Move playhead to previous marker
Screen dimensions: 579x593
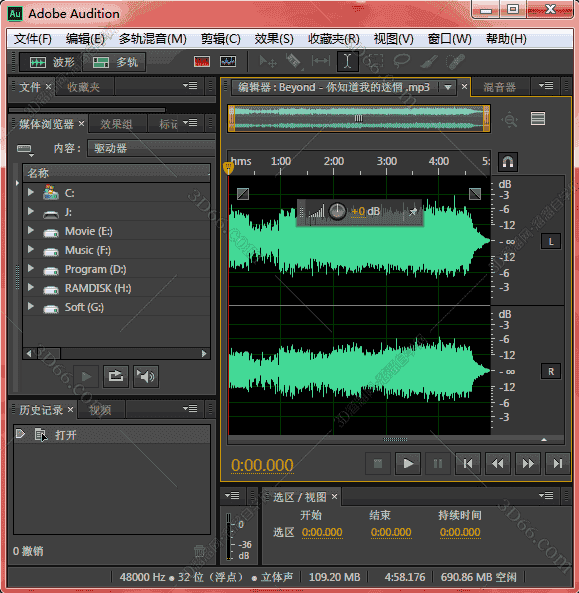pyautogui.click(x=468, y=464)
